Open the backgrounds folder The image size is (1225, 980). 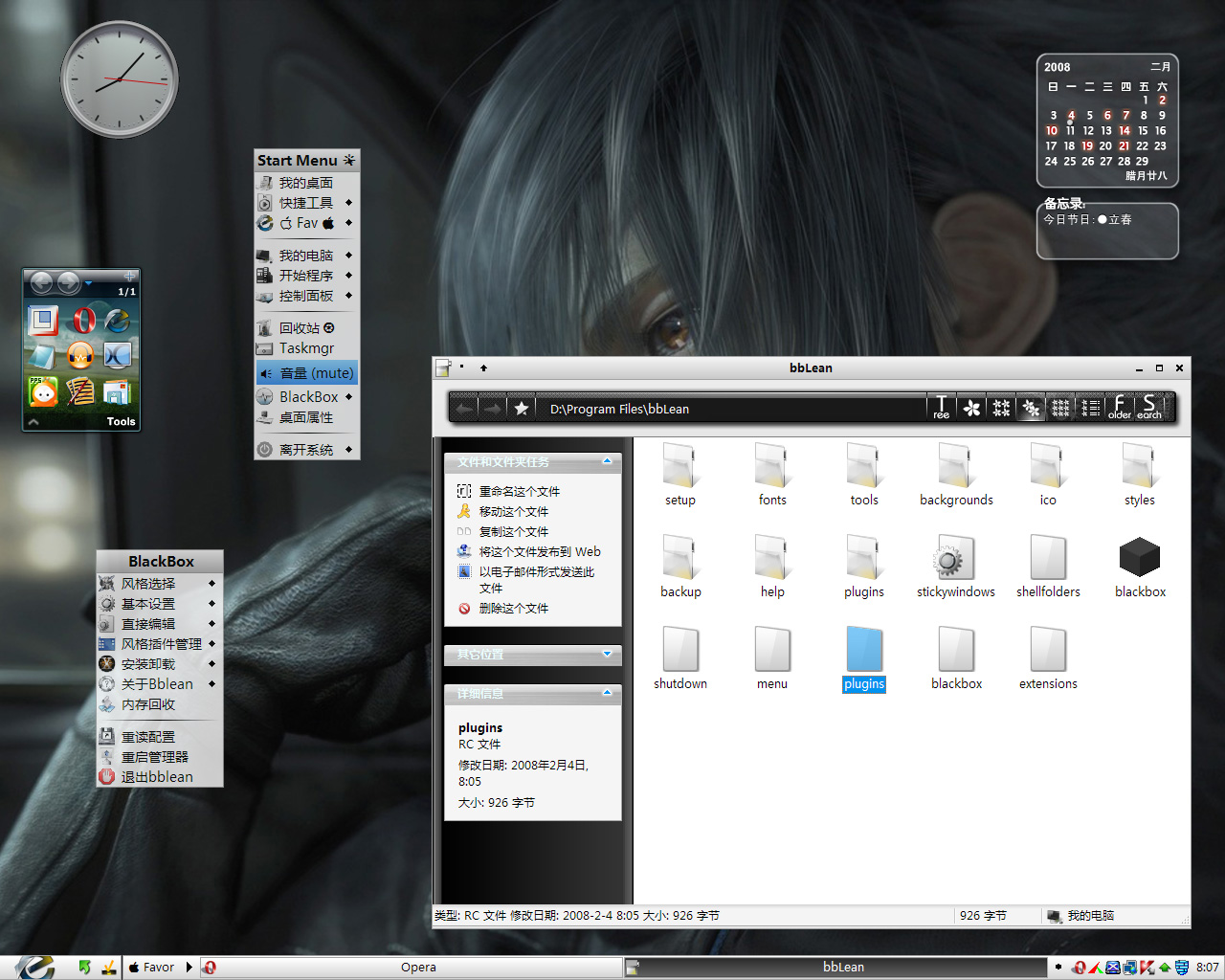[x=956, y=475]
